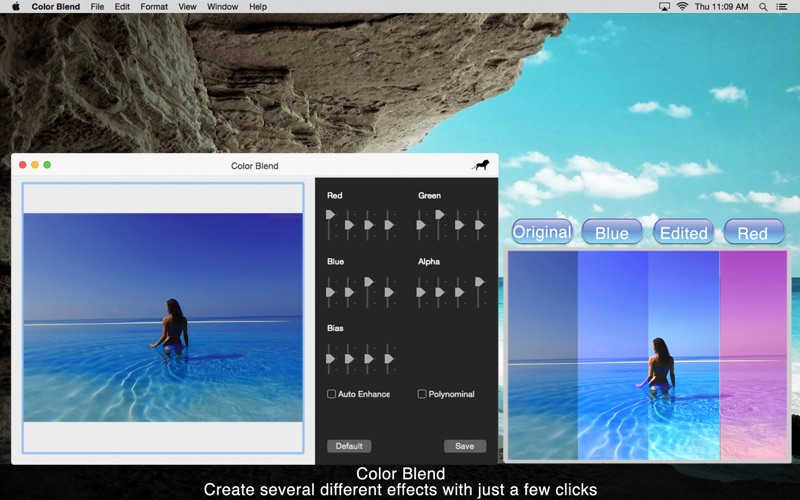This screenshot has height=500, width=800.
Task: Click the fourth Blue slider handle
Action: click(389, 292)
